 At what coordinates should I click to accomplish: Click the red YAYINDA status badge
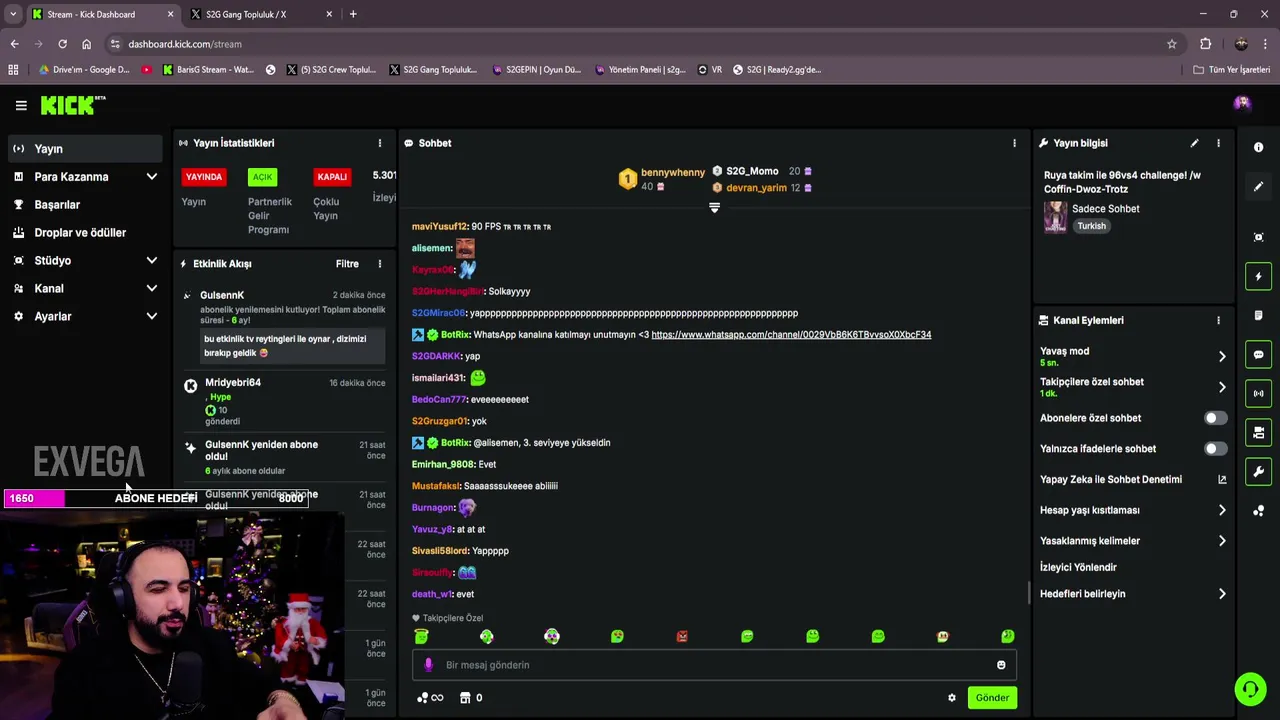click(x=204, y=177)
